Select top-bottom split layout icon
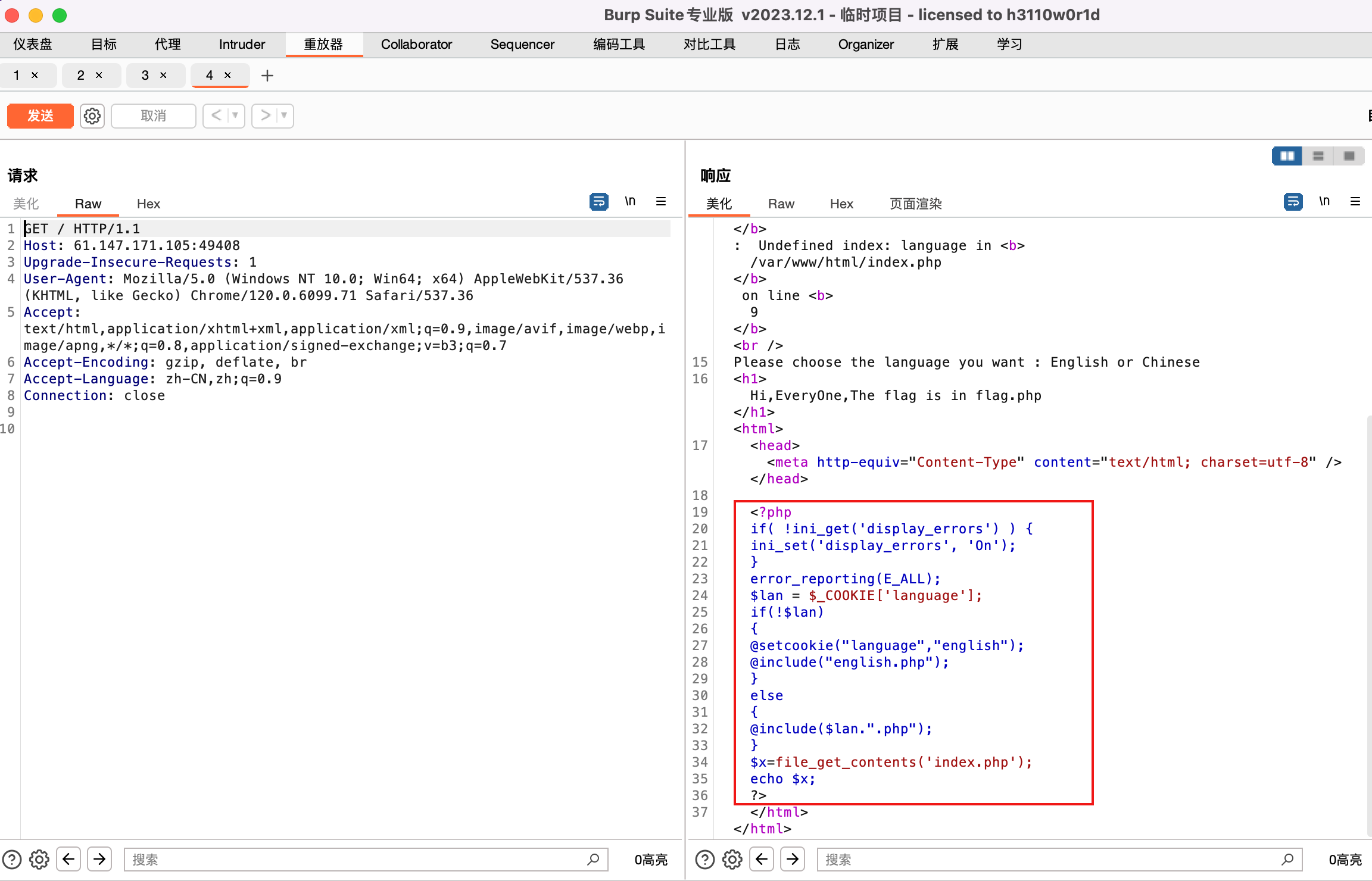This screenshot has width=1372, height=881. coord(1318,156)
